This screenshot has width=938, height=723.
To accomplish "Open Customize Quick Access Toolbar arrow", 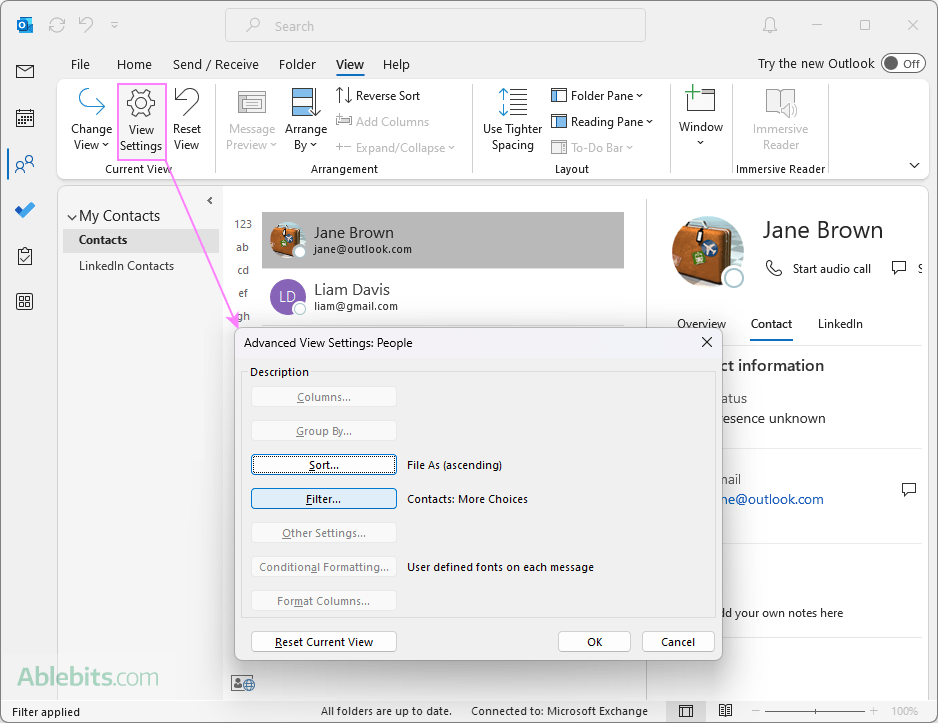I will click(x=114, y=25).
